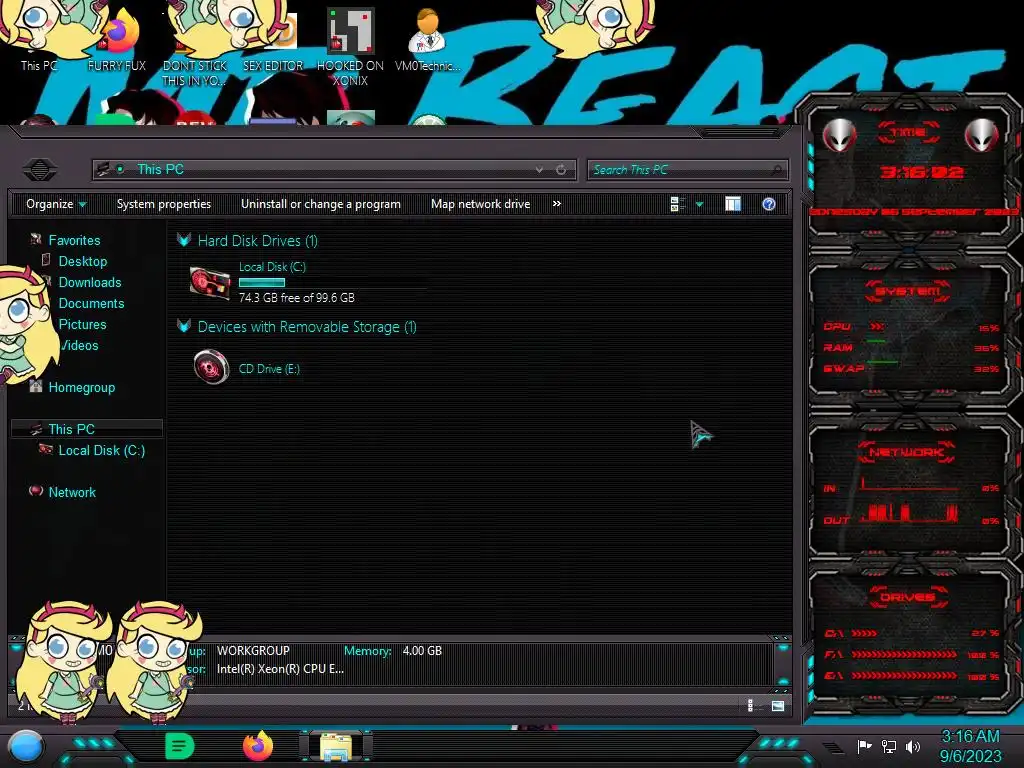
Task: Click the NETWORK widget header
Action: [907, 452]
